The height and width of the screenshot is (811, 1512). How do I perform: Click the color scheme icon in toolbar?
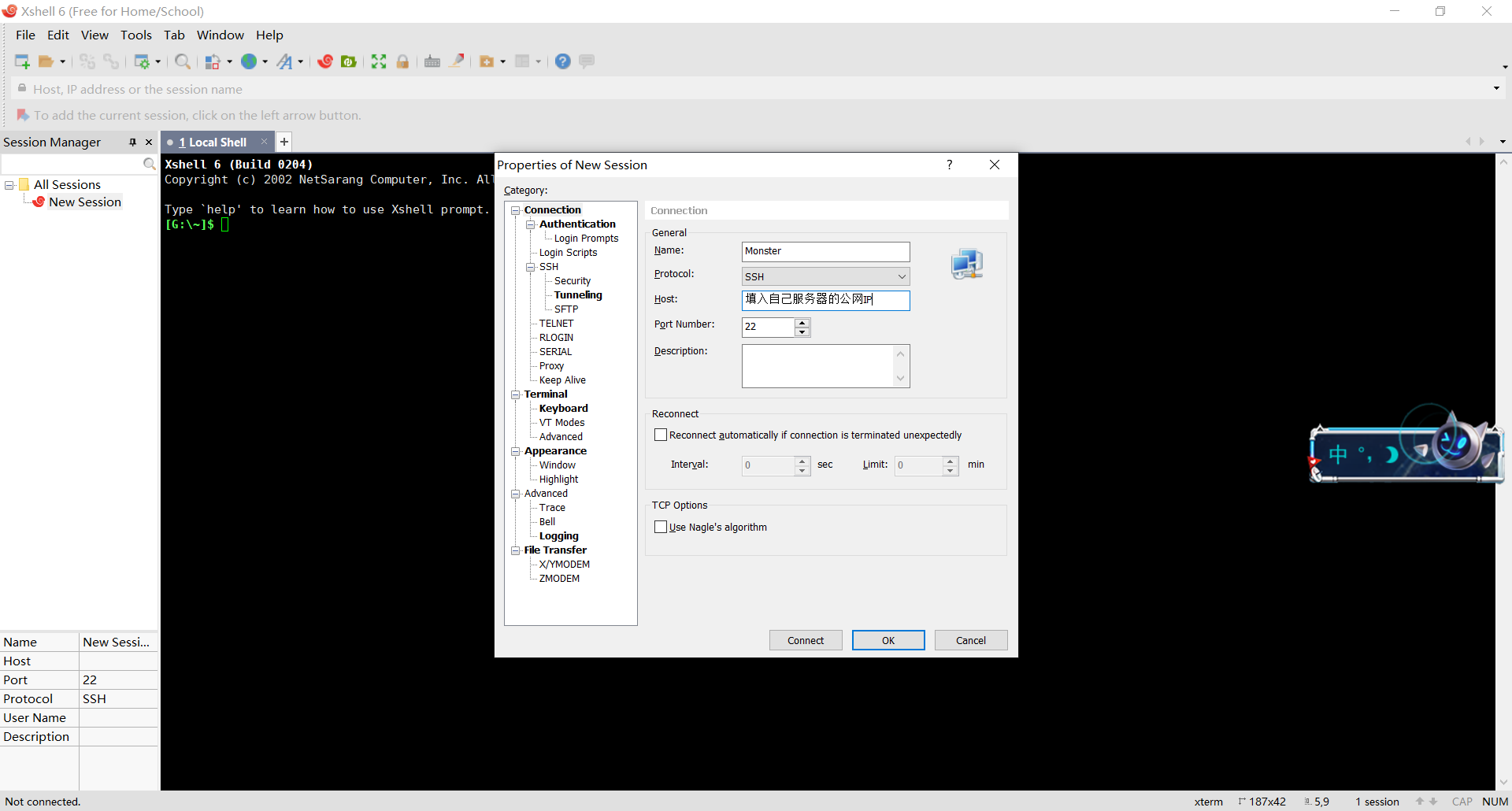[x=213, y=61]
